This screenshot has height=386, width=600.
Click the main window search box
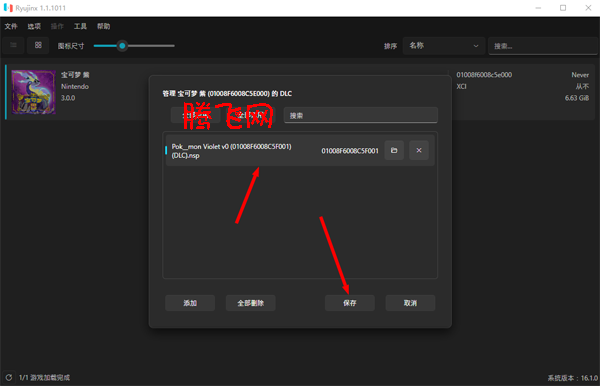pos(543,46)
